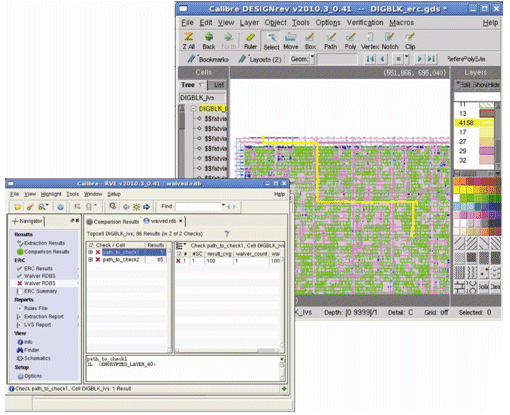Open the Macros menu
Screen dimensions: 510x415
coord(402,22)
